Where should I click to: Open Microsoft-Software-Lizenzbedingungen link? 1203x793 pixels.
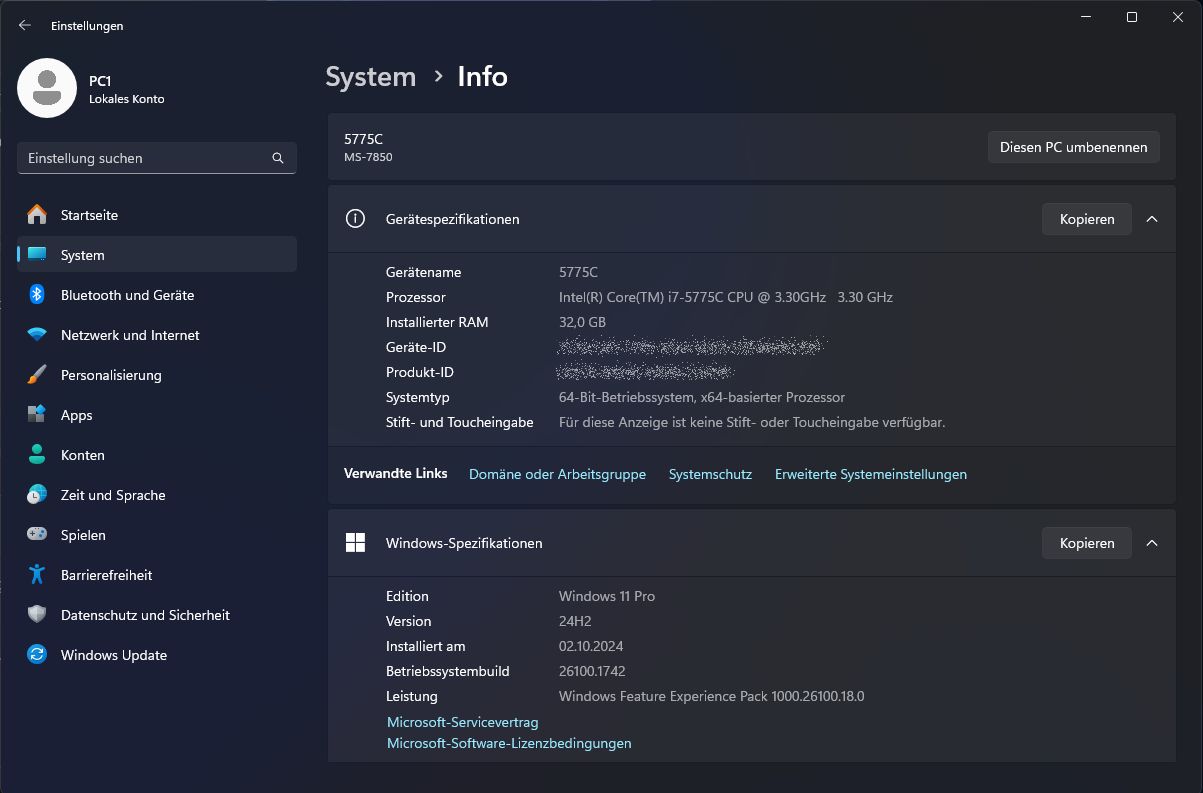pos(509,743)
